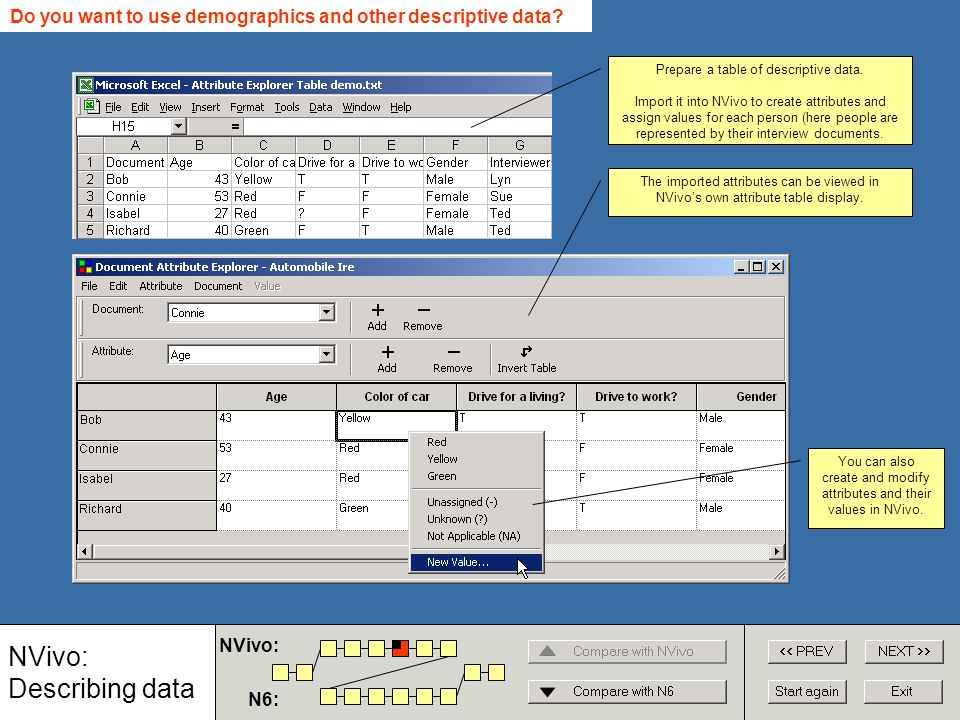Open the Edit menu in Document Attribute Explorer
This screenshot has height=720, width=960.
pyautogui.click(x=118, y=286)
